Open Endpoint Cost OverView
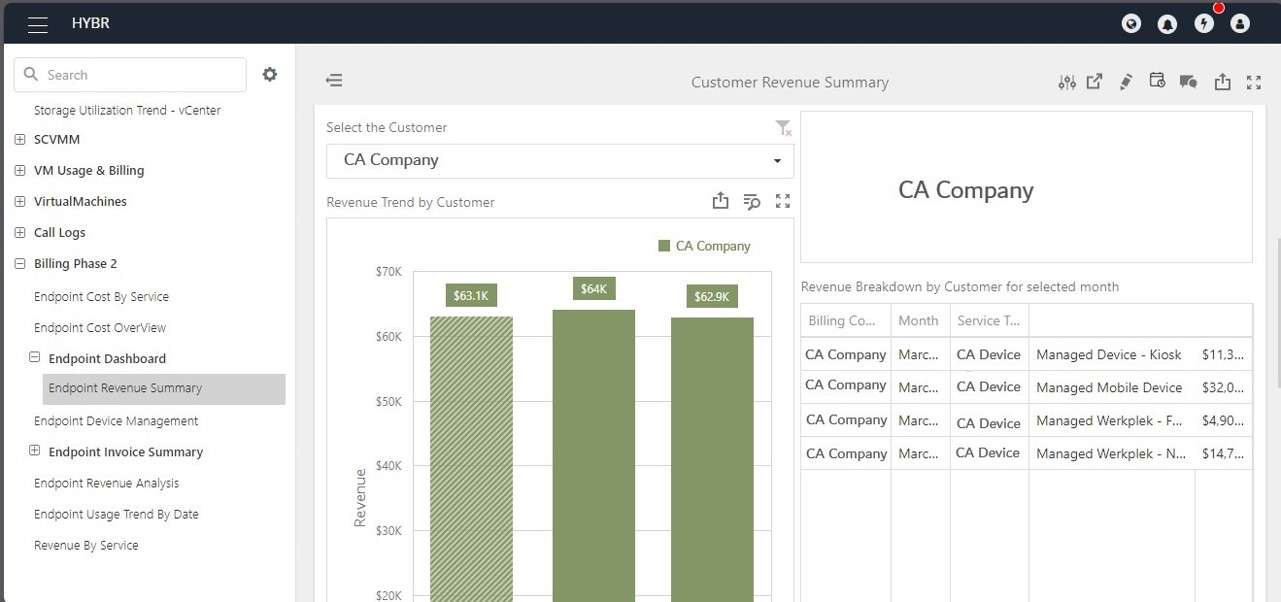1281x602 pixels. coord(100,328)
